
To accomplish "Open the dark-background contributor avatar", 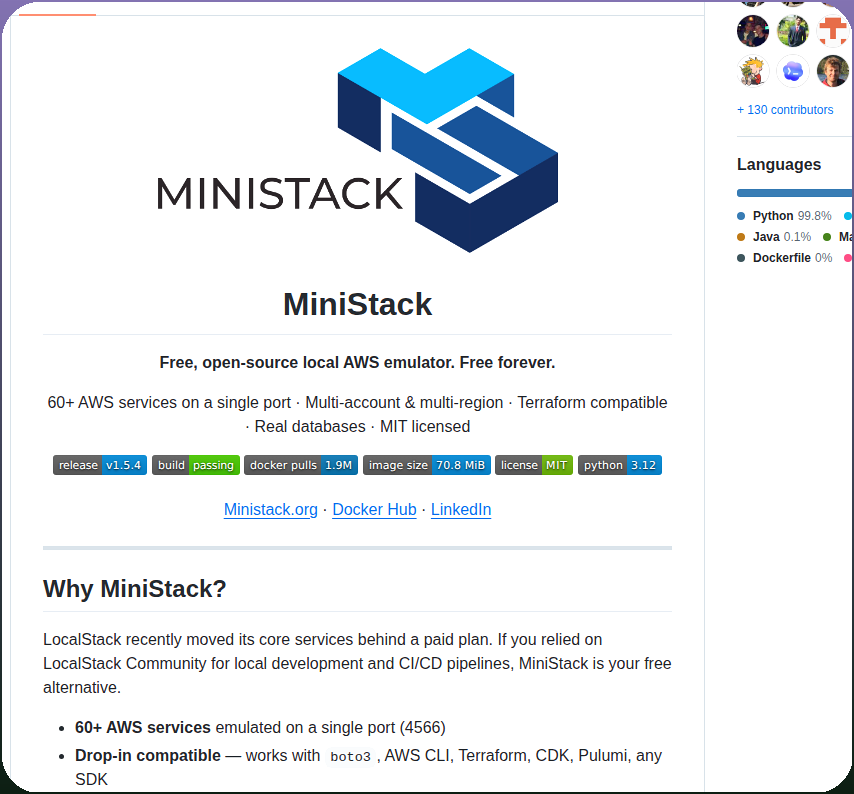I will [x=753, y=31].
